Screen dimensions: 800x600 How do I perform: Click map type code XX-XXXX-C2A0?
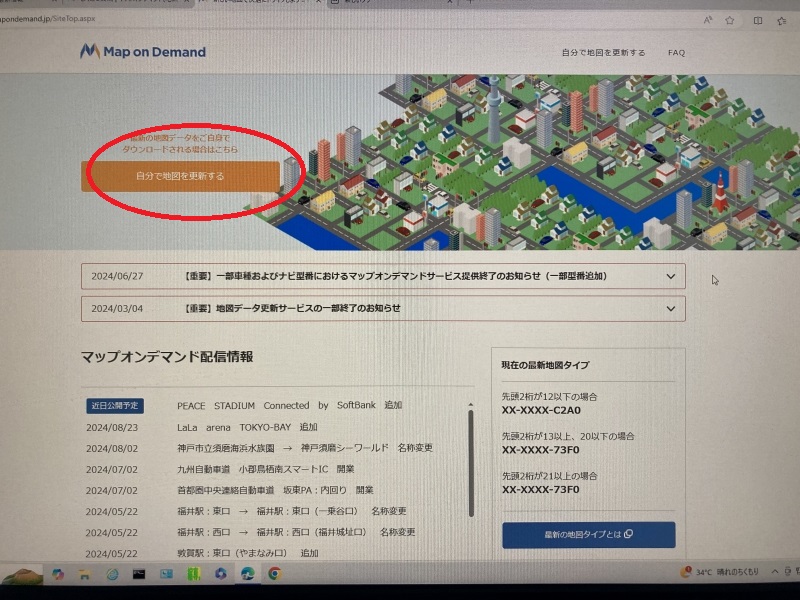[x=541, y=410]
